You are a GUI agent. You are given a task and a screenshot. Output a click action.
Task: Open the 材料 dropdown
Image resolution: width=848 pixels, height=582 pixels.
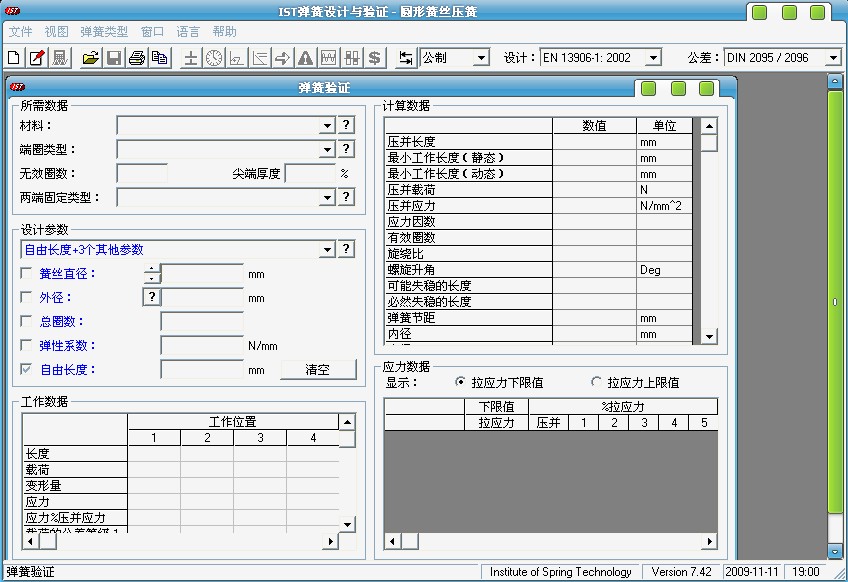(x=327, y=126)
